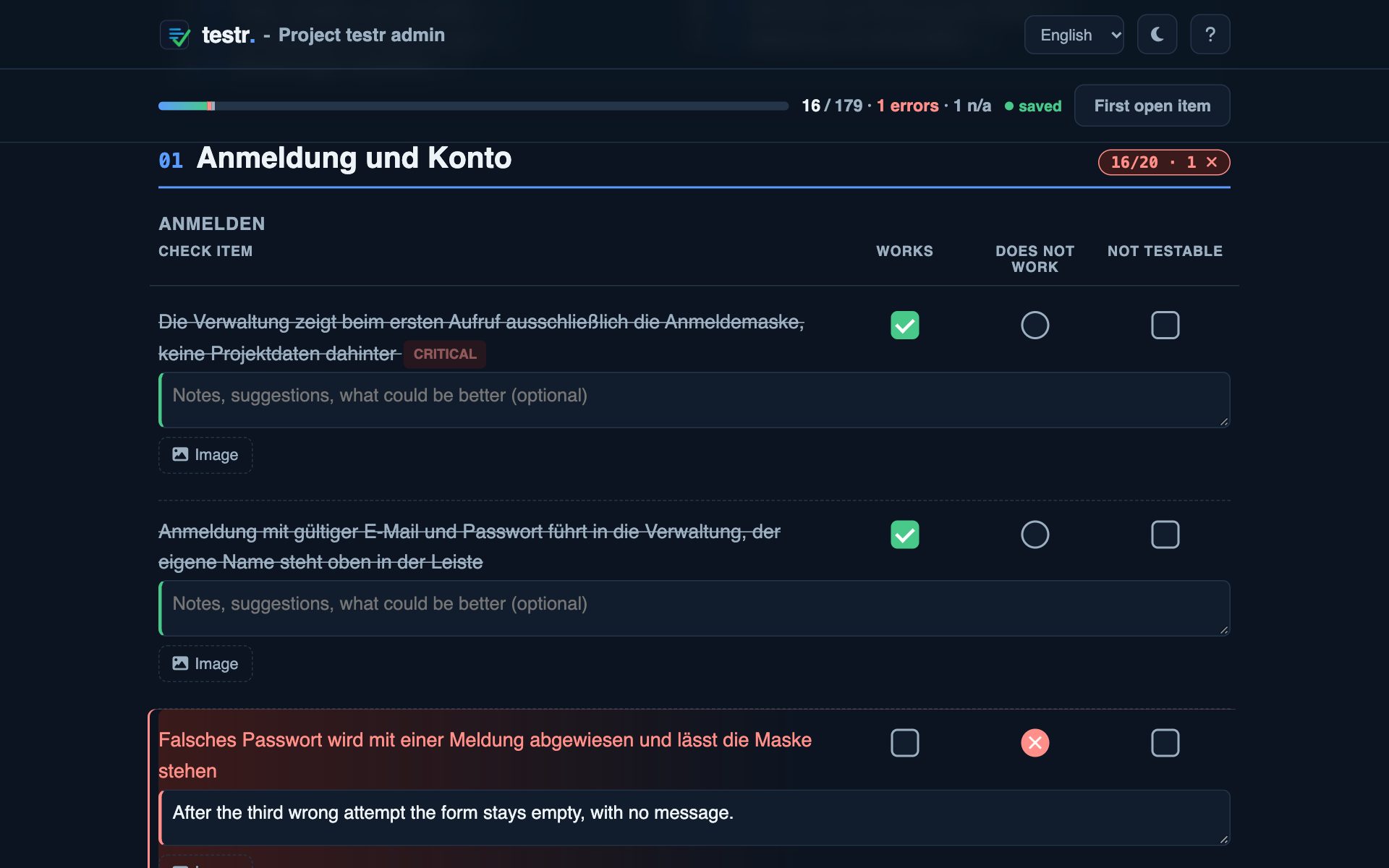Click the overall progress bar
Screen dimensions: 1389x868
tap(473, 106)
